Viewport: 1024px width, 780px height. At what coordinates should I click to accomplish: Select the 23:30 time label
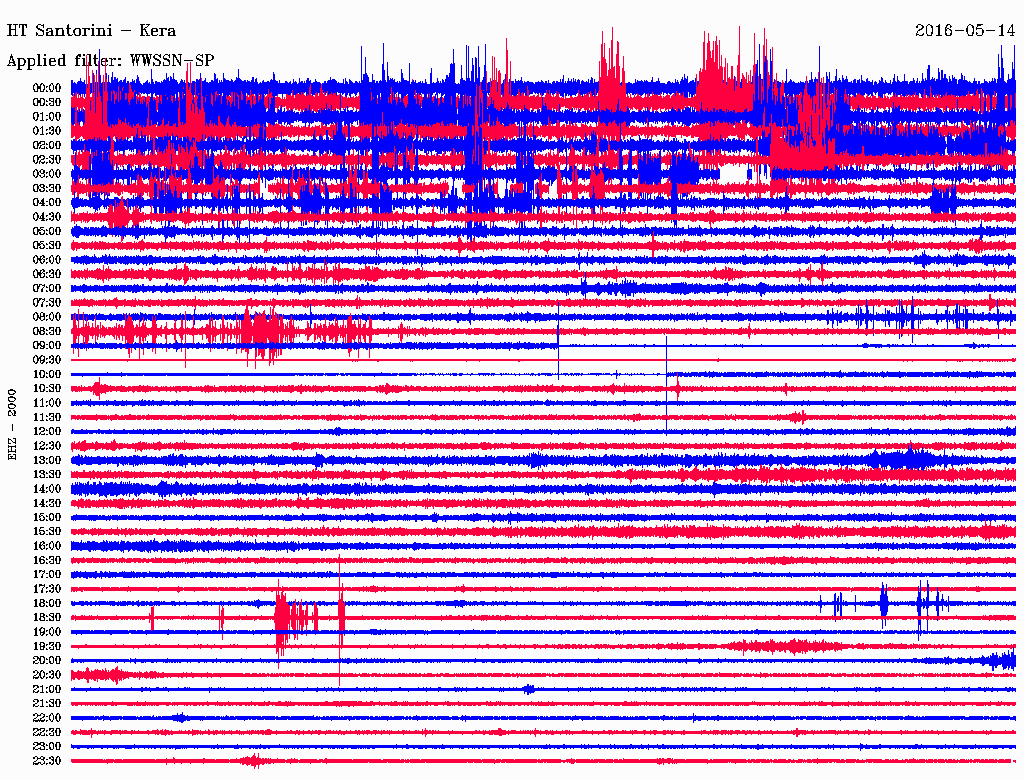(47, 761)
